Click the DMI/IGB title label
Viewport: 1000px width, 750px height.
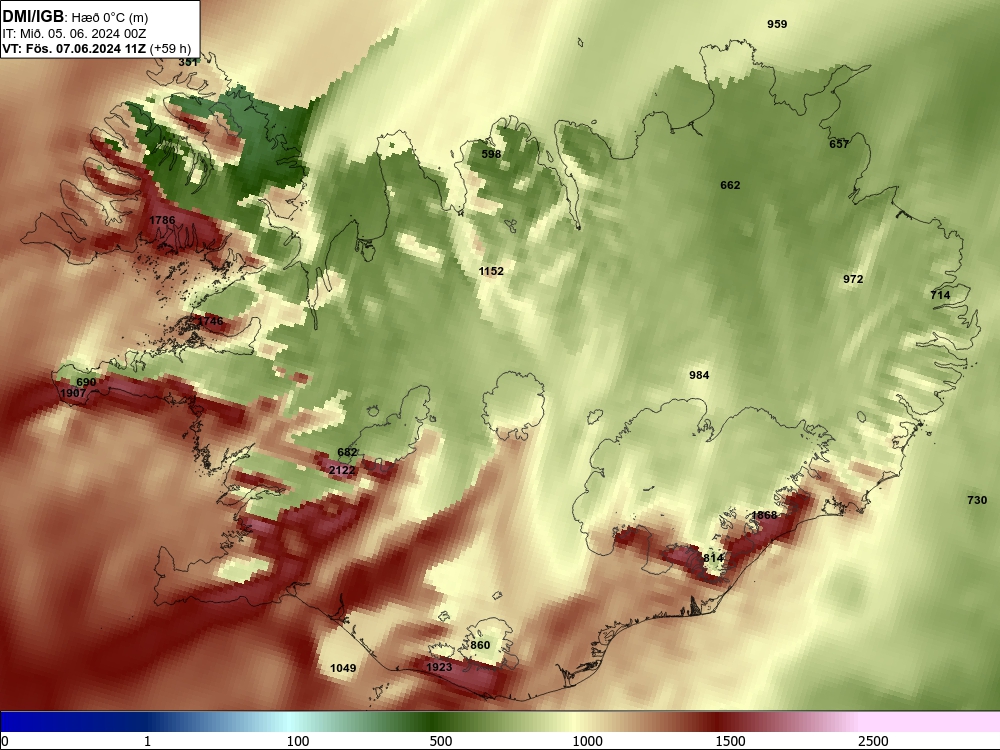point(33,17)
